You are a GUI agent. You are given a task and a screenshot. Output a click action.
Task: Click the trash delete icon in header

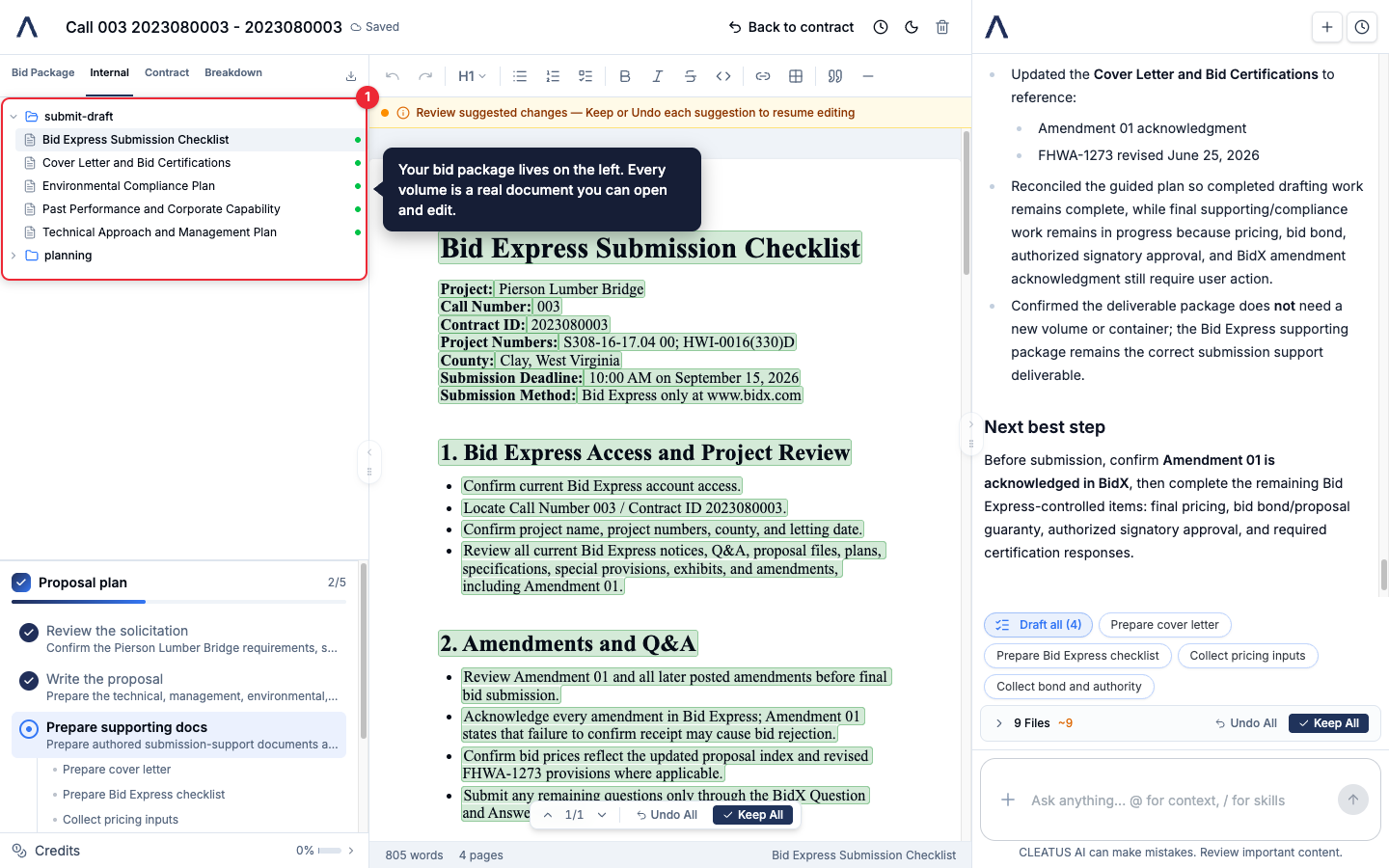pyautogui.click(x=942, y=27)
